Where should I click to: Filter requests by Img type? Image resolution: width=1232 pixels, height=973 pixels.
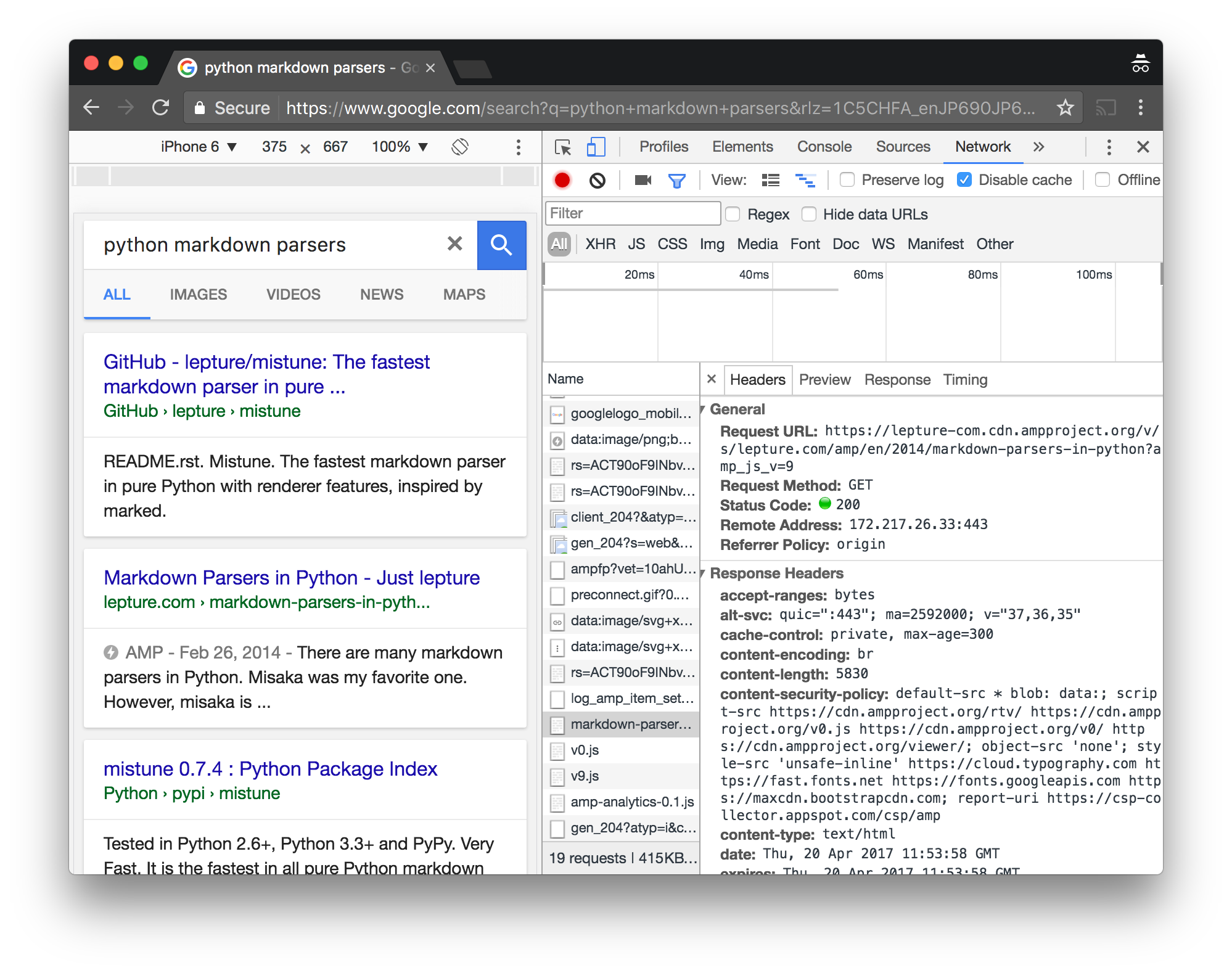pyautogui.click(x=712, y=244)
